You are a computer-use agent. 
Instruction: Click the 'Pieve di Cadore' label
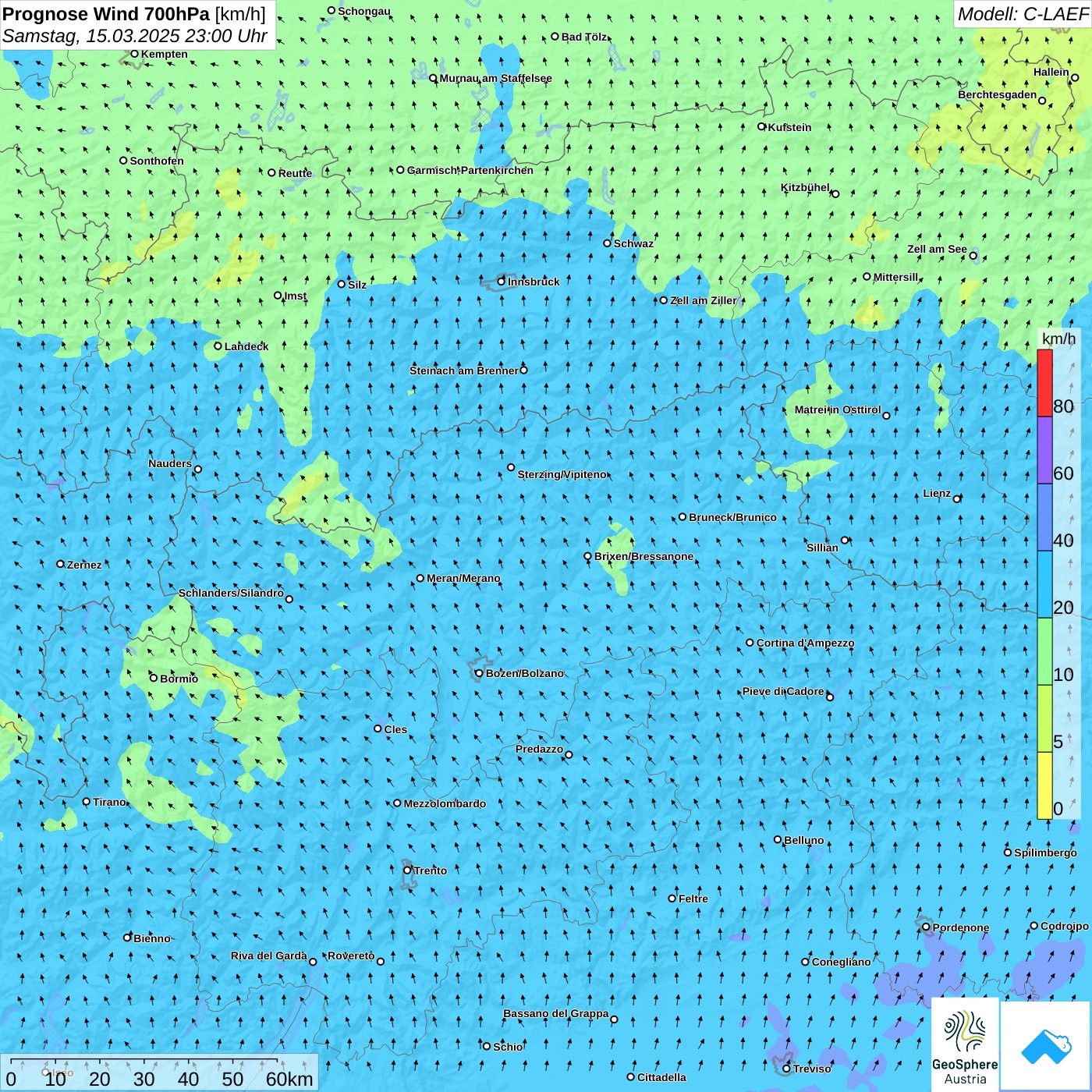(783, 691)
